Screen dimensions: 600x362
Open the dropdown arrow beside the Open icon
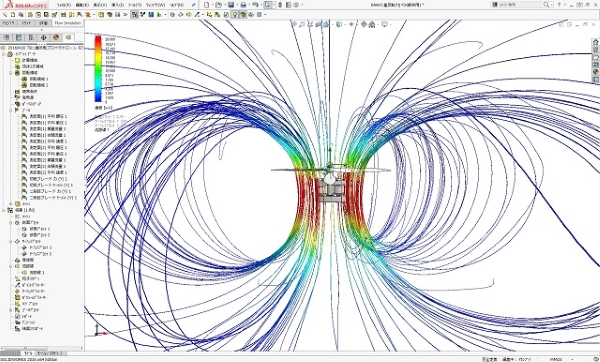click(x=224, y=5)
